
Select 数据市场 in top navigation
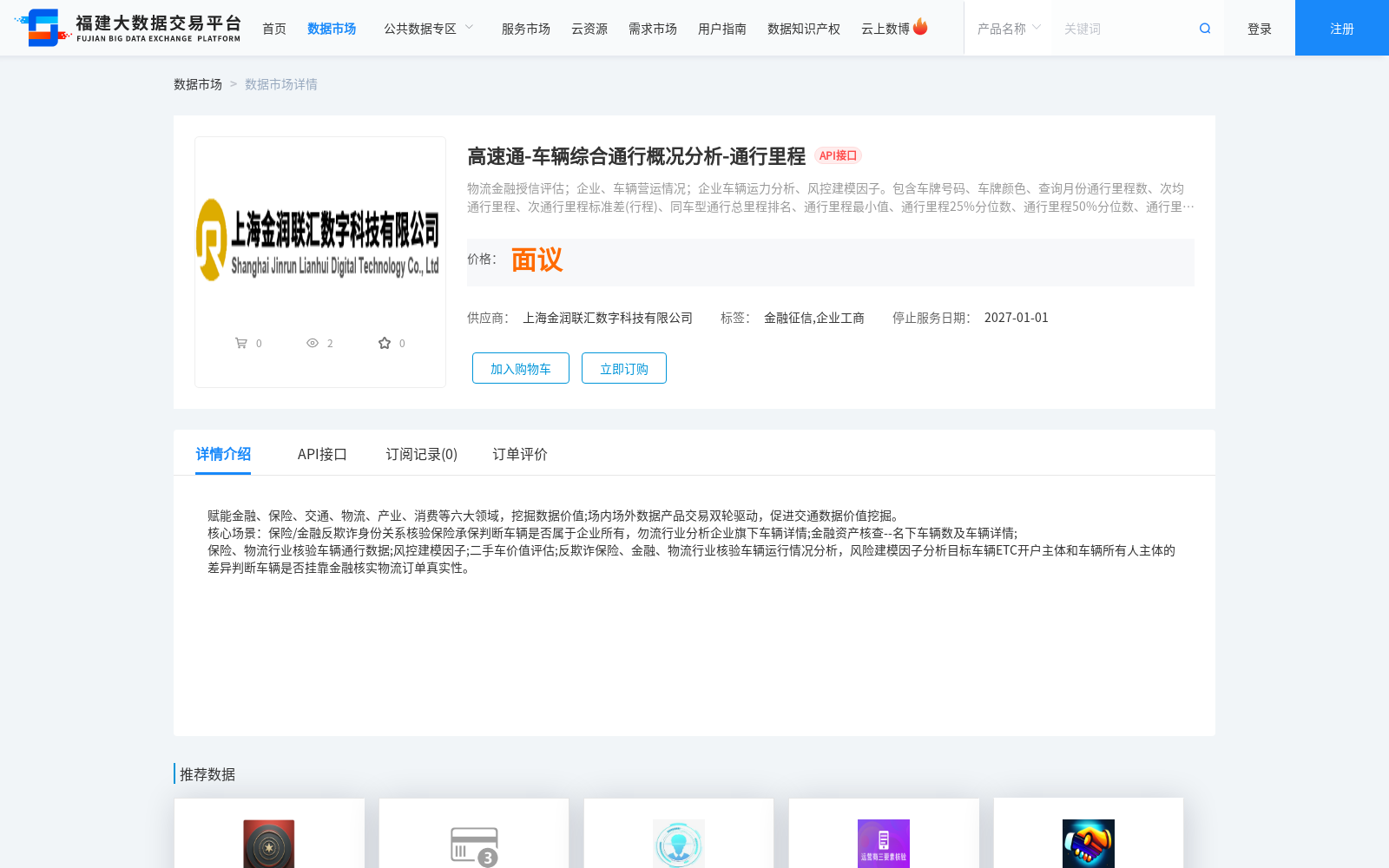click(332, 29)
